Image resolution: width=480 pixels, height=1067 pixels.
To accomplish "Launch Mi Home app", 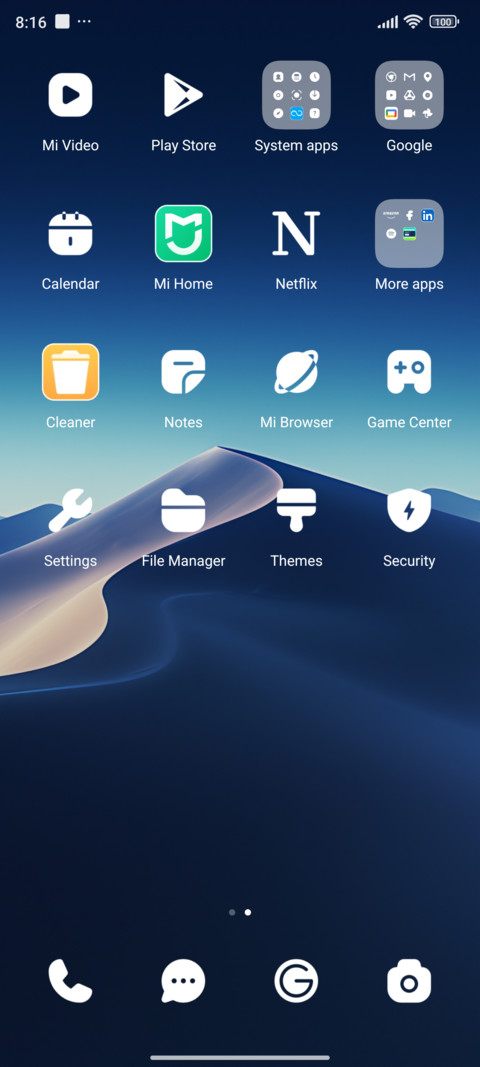I will (x=183, y=233).
